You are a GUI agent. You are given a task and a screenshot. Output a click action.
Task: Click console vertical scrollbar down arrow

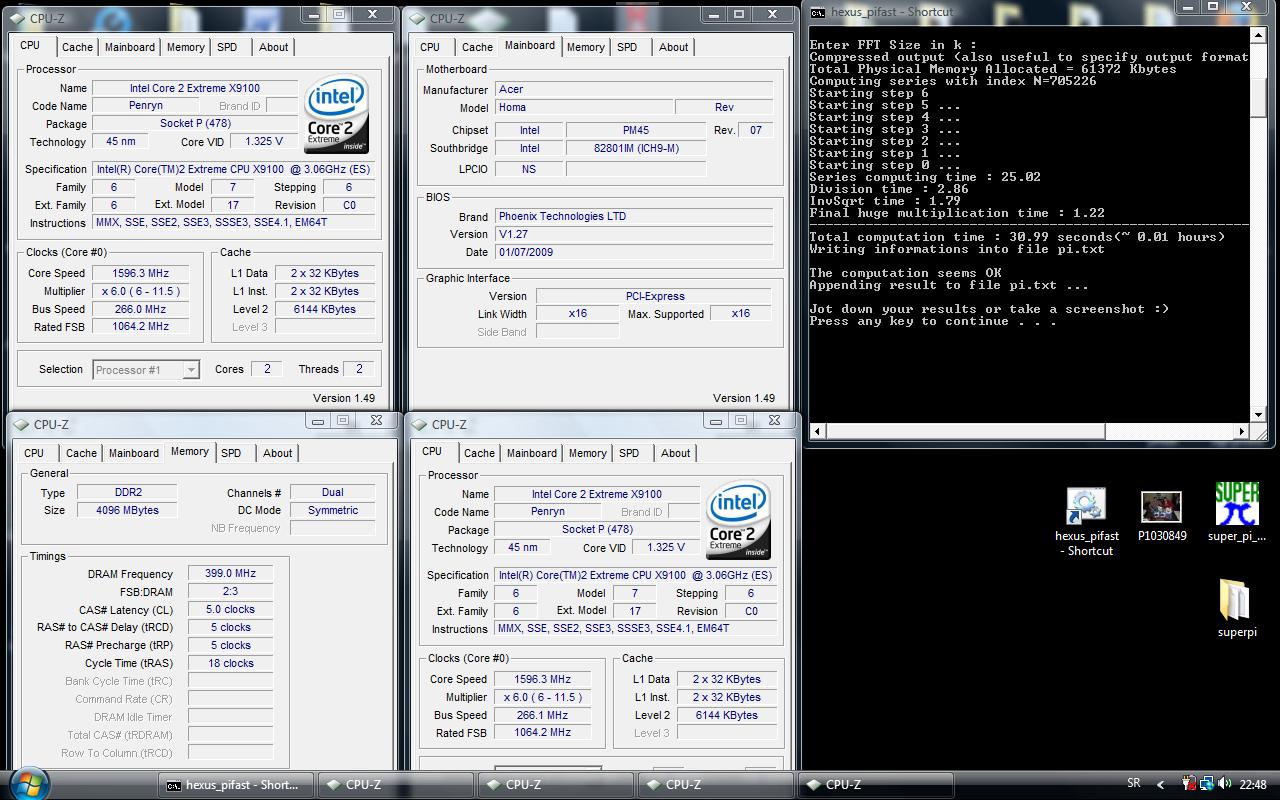tap(1260, 415)
